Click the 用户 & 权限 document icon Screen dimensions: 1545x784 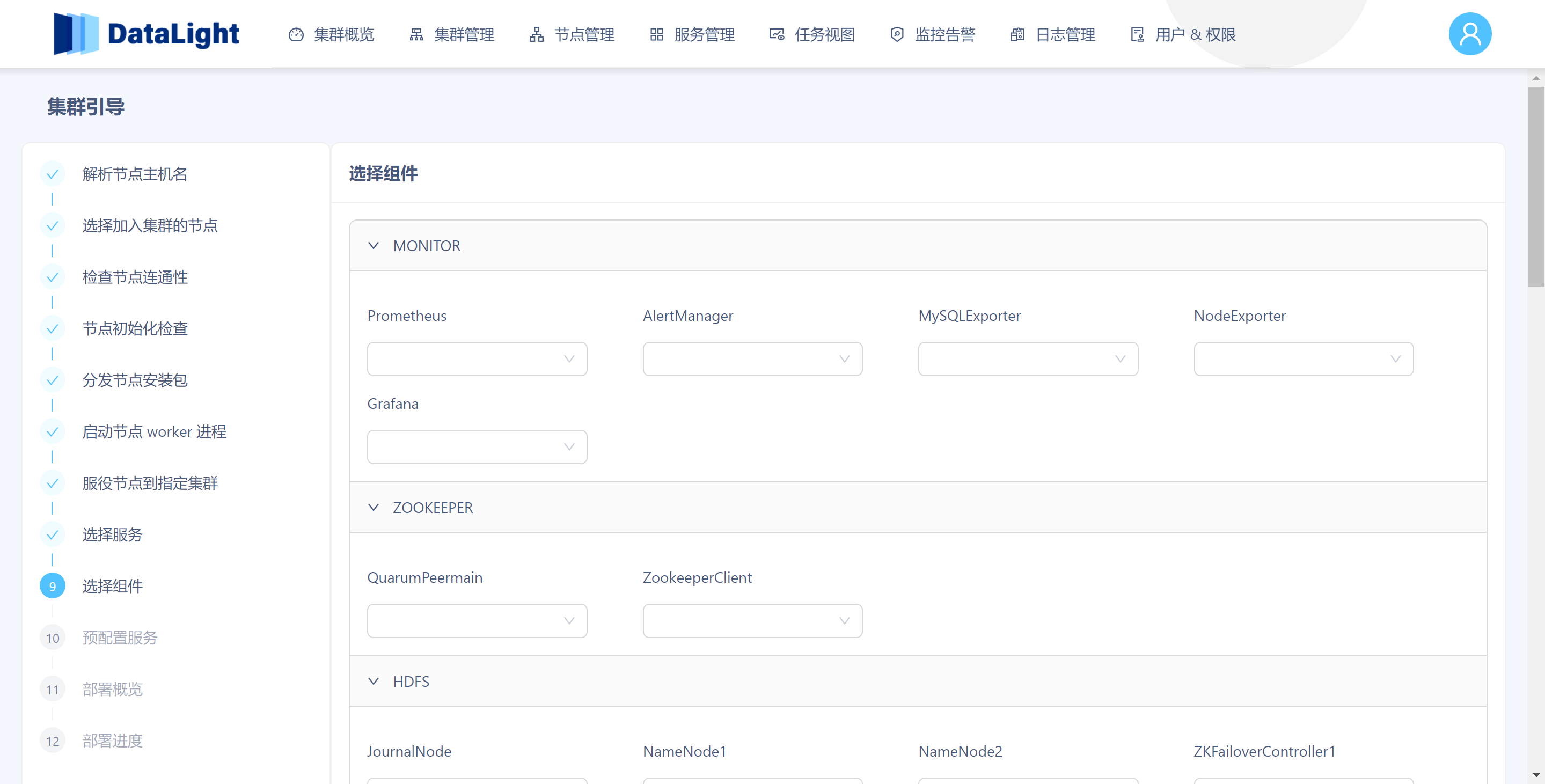1137,35
